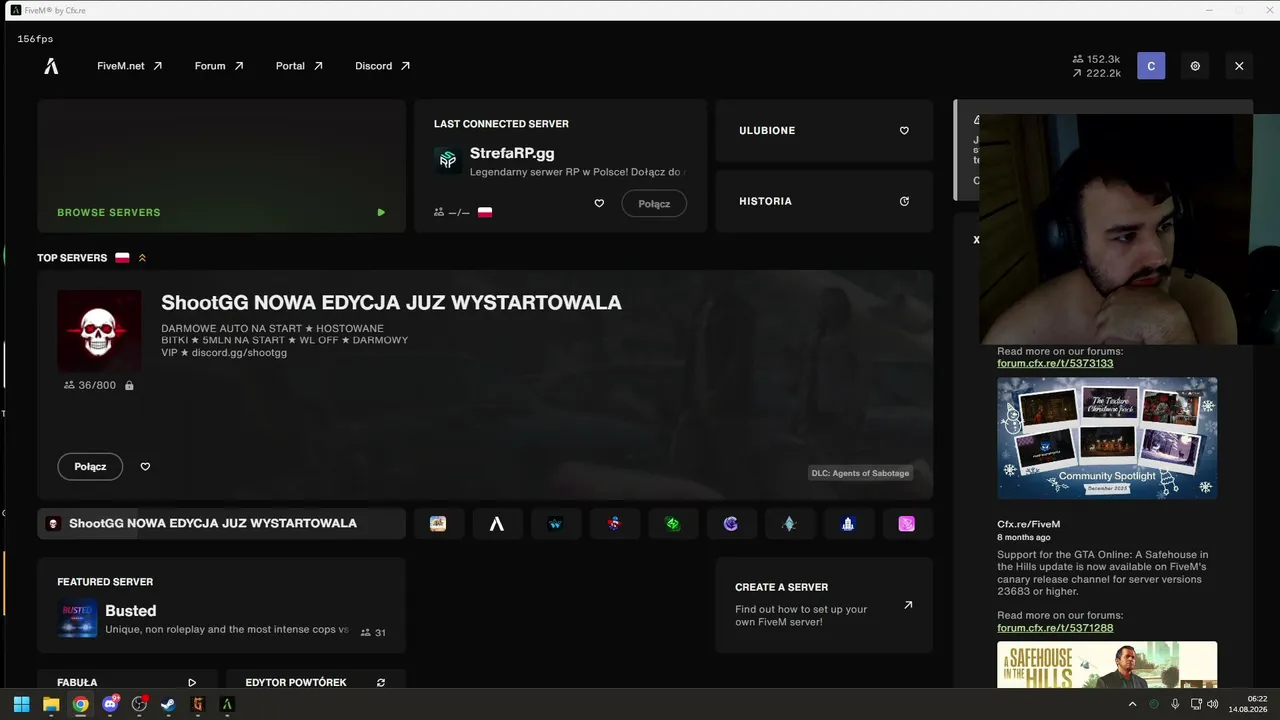Select the green diamond server tile
The height and width of the screenshot is (720, 1280).
(673, 523)
